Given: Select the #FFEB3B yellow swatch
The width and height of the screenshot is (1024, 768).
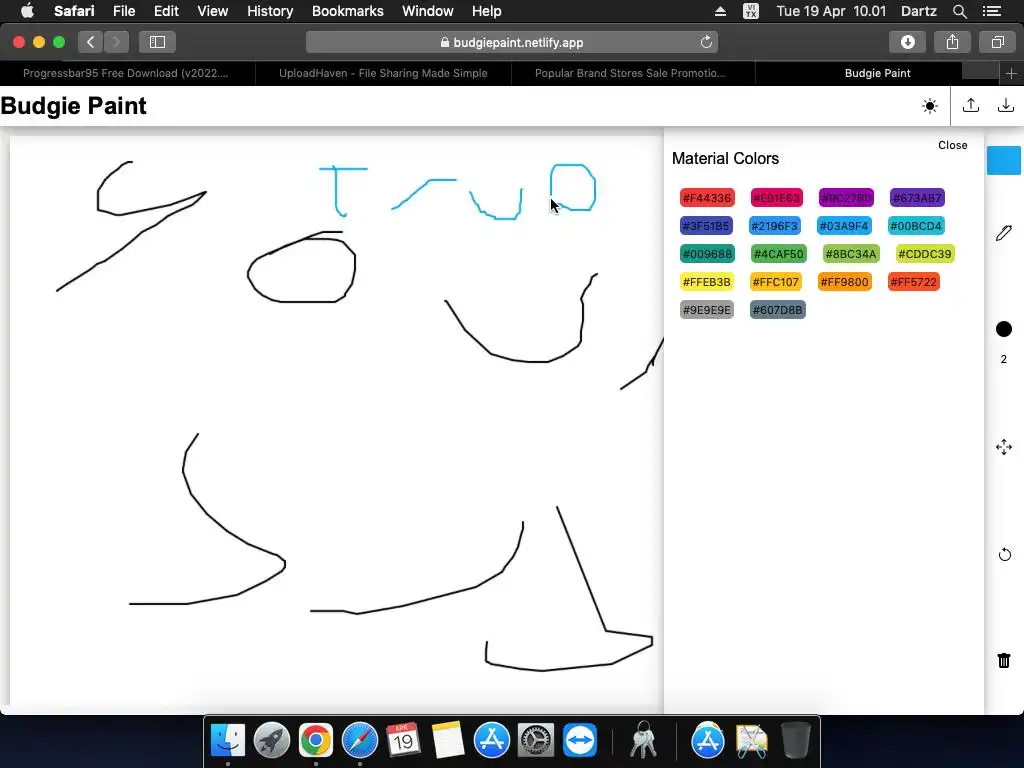Looking at the screenshot, I should (x=707, y=282).
